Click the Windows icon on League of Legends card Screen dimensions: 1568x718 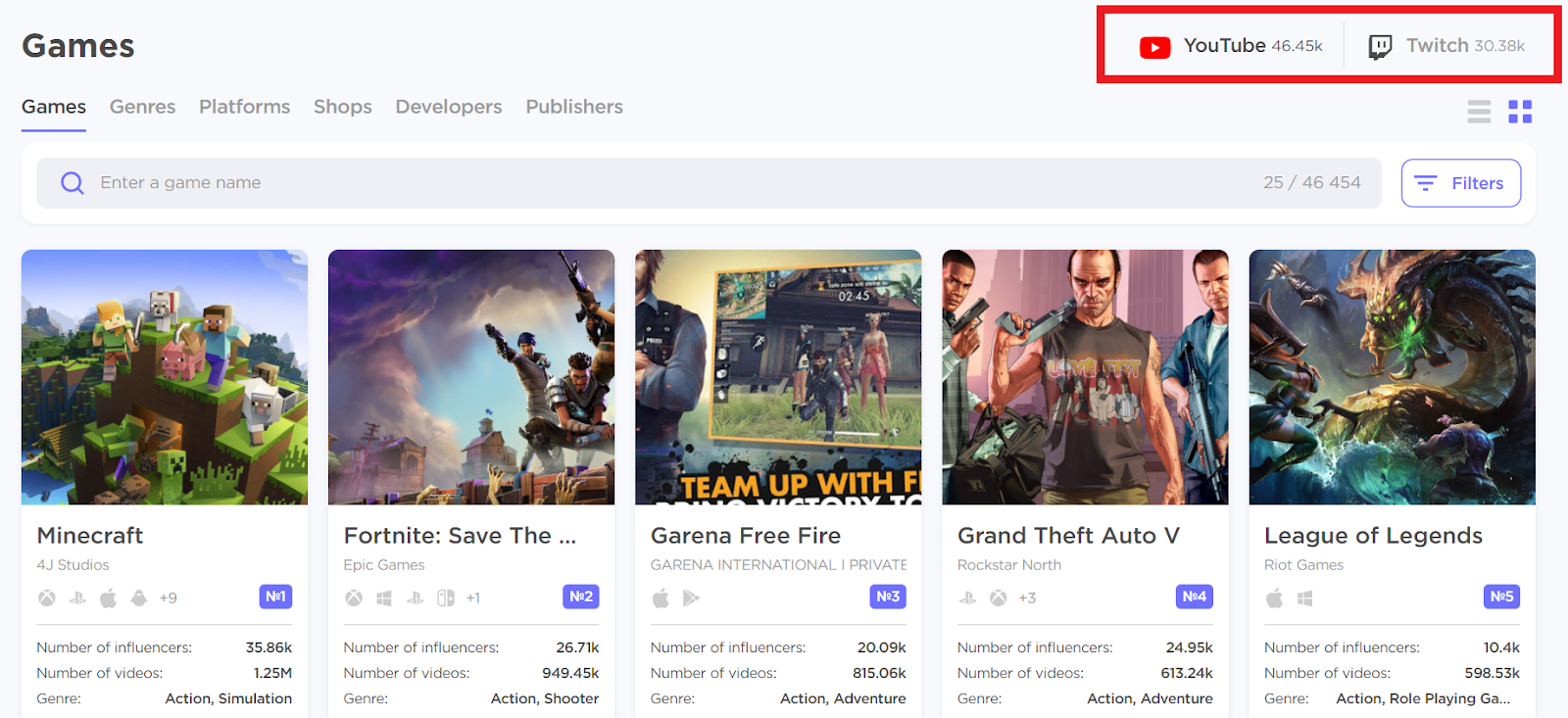pyautogui.click(x=1304, y=598)
